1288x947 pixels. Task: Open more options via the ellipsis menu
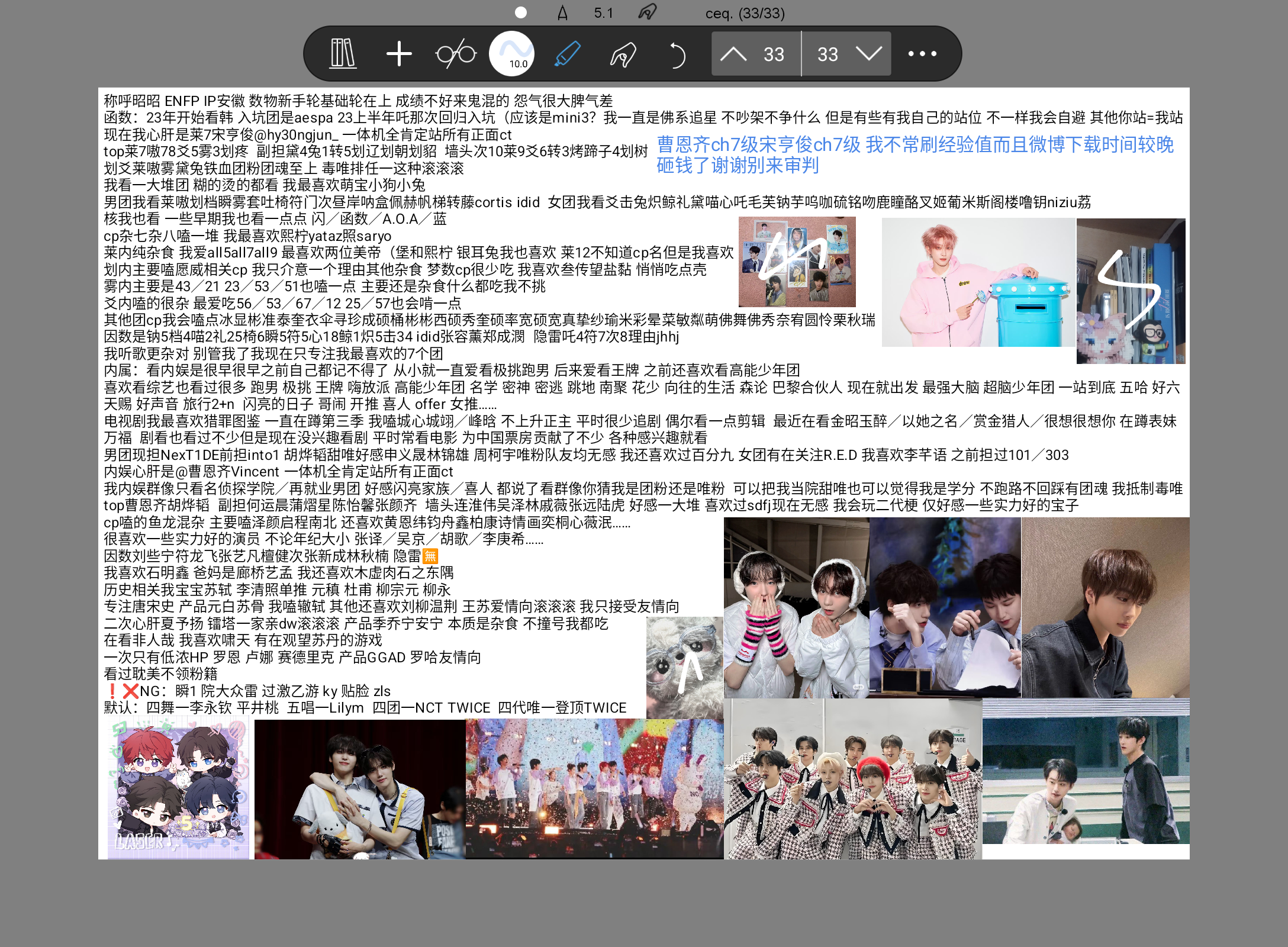(x=921, y=54)
